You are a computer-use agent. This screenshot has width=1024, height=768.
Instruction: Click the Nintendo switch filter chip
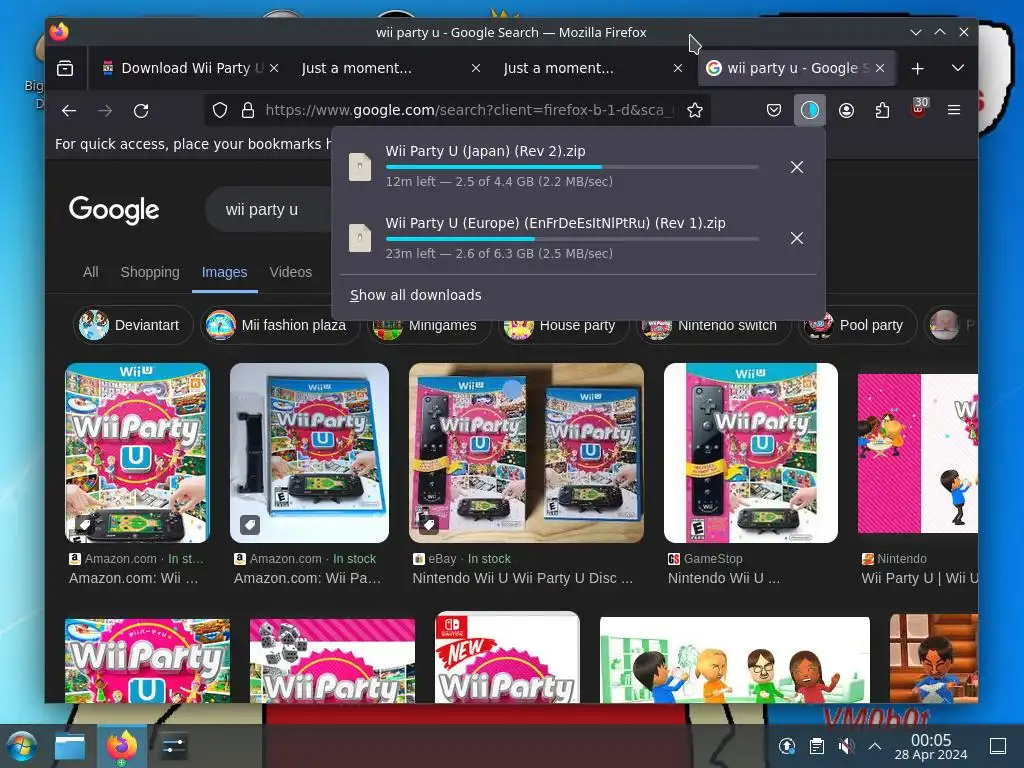point(714,330)
